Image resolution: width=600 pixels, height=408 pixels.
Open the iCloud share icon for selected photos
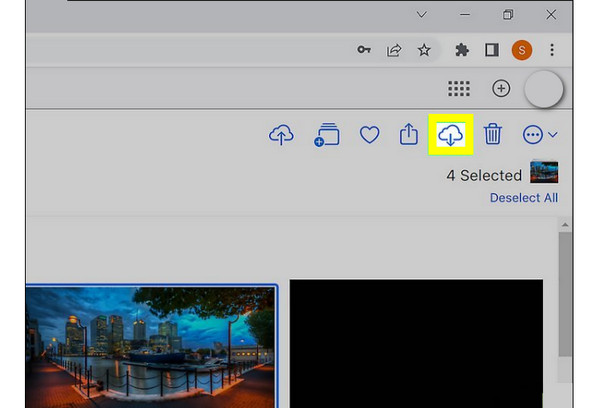pos(408,135)
